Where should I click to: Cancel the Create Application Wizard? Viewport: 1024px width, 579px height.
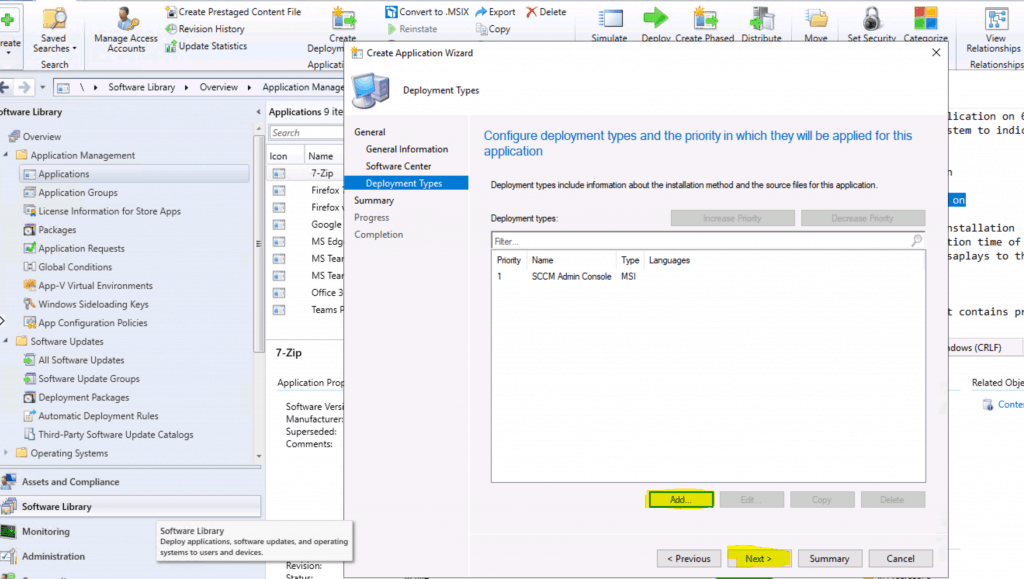[901, 559]
